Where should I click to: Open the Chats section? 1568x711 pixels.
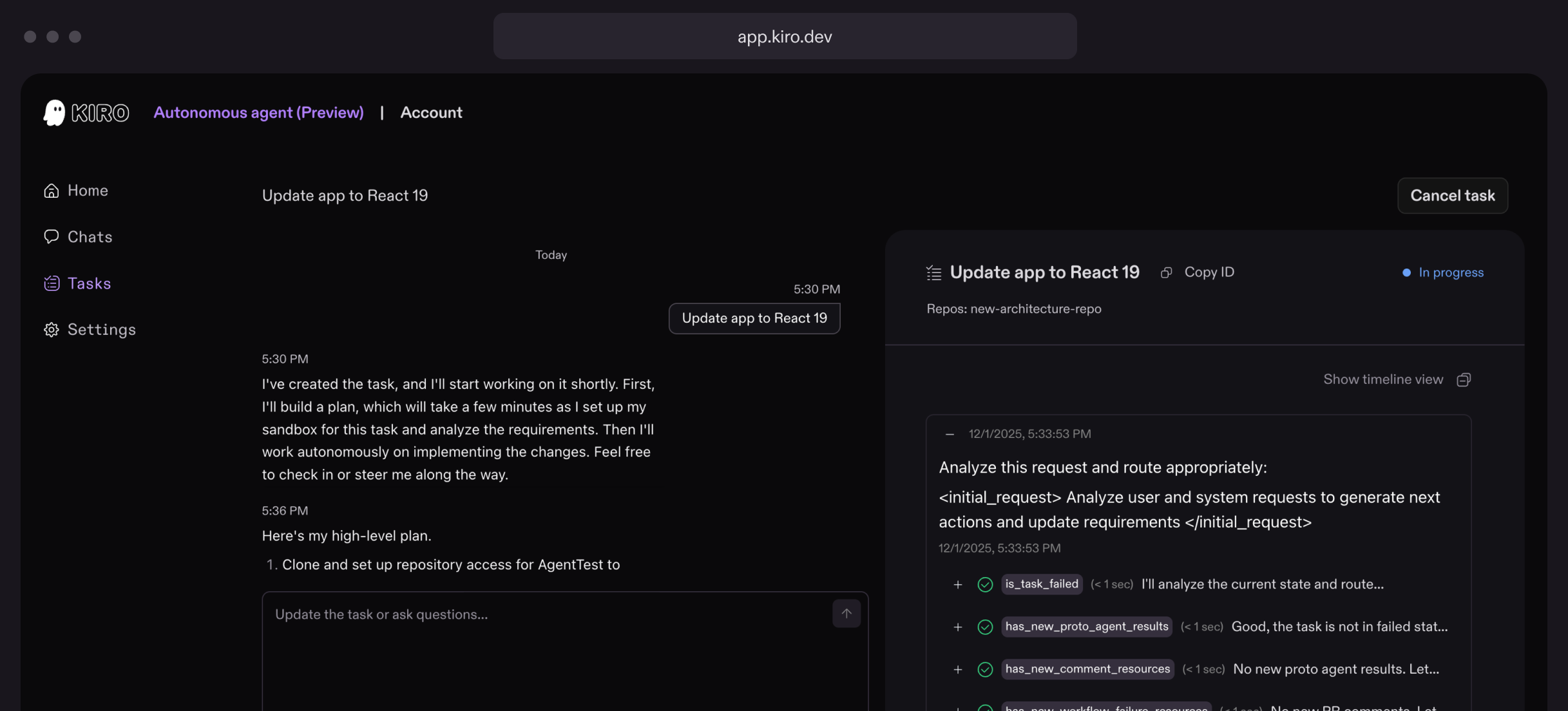(90, 236)
